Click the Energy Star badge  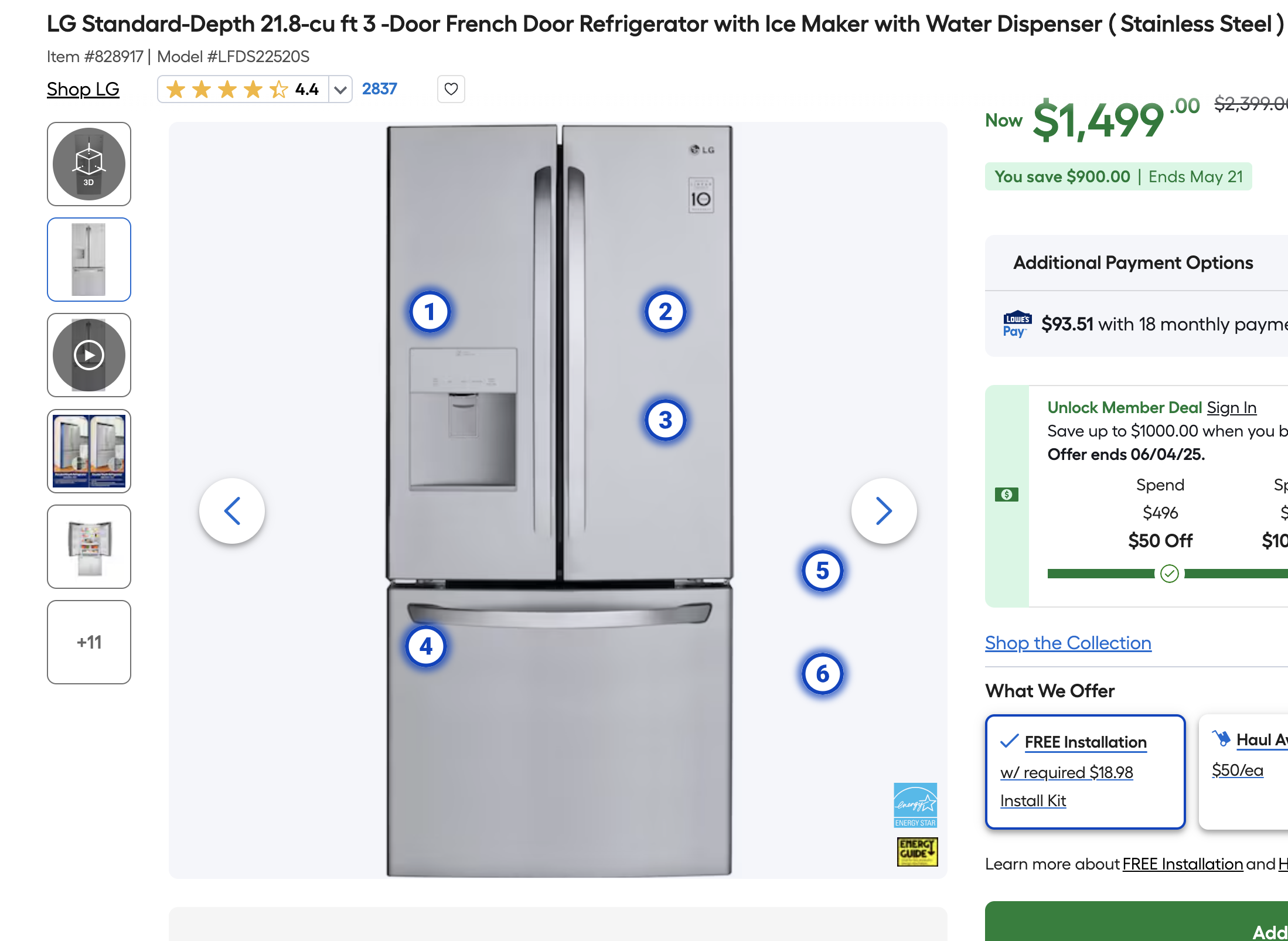(x=915, y=805)
